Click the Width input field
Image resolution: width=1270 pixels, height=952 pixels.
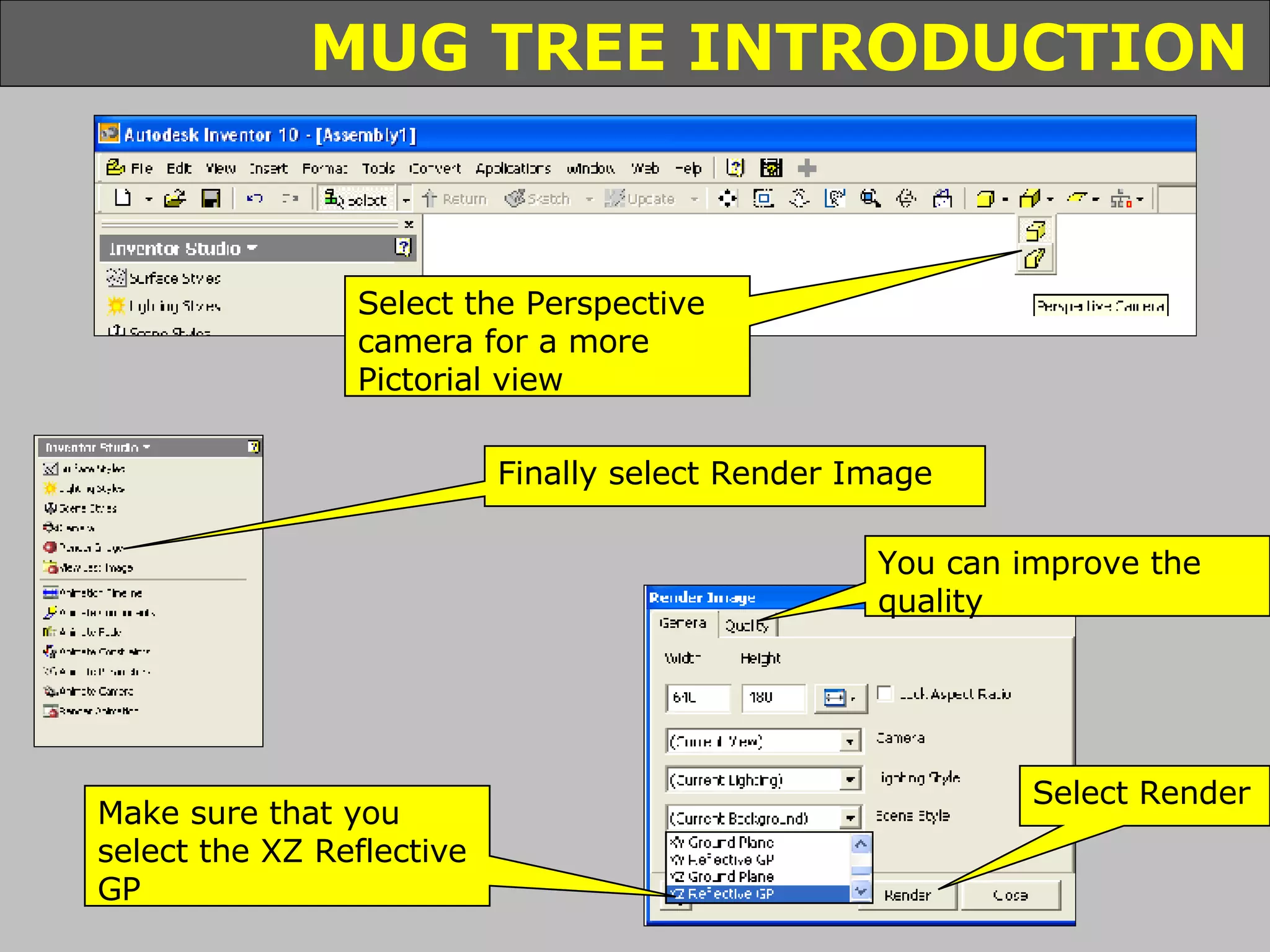(x=698, y=698)
